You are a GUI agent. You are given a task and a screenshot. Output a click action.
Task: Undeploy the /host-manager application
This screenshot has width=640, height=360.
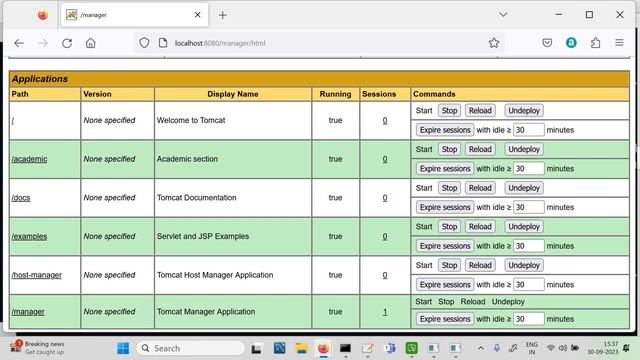pyautogui.click(x=524, y=265)
